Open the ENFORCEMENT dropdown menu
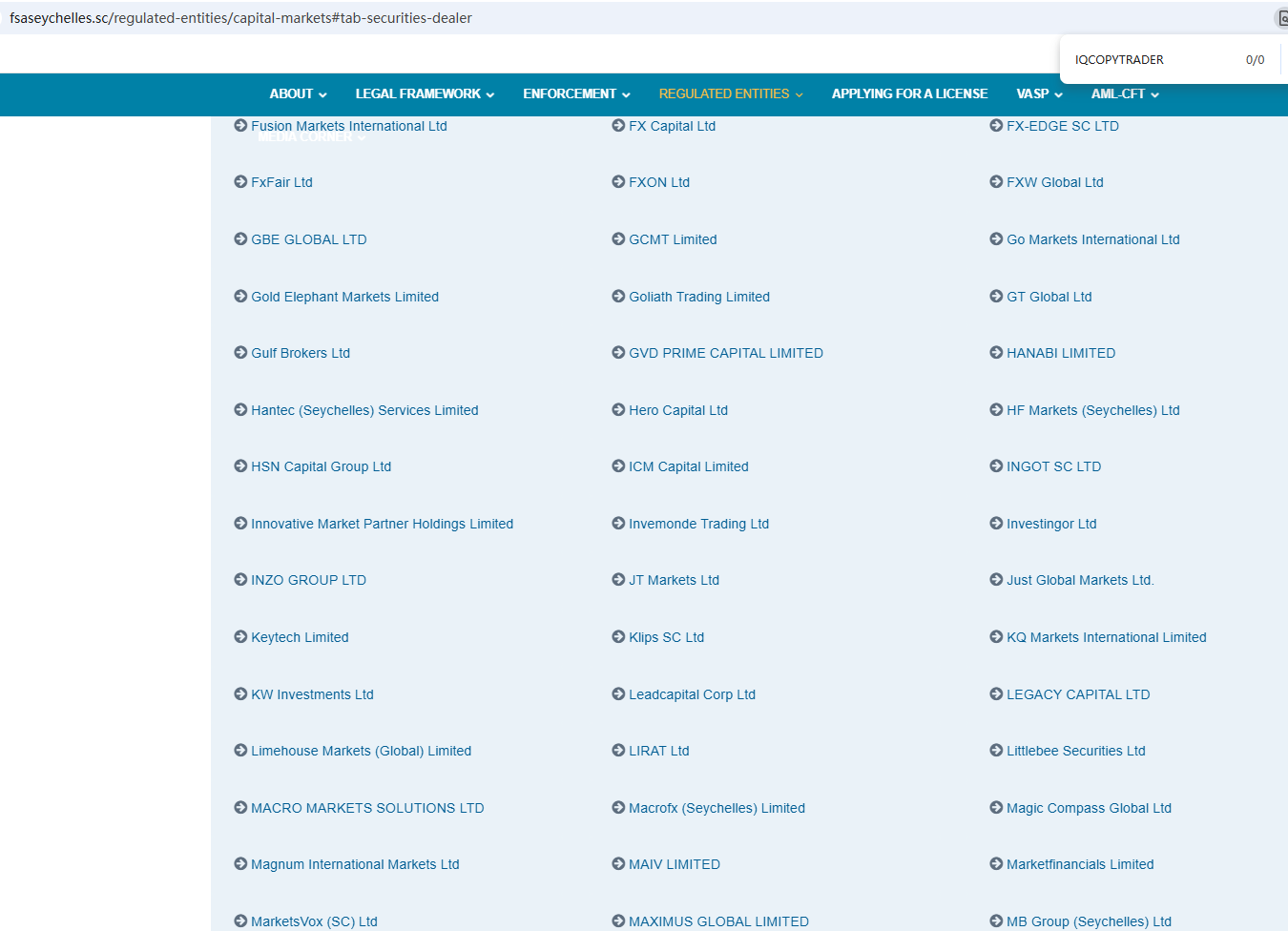This screenshot has height=931, width=1288. [576, 93]
